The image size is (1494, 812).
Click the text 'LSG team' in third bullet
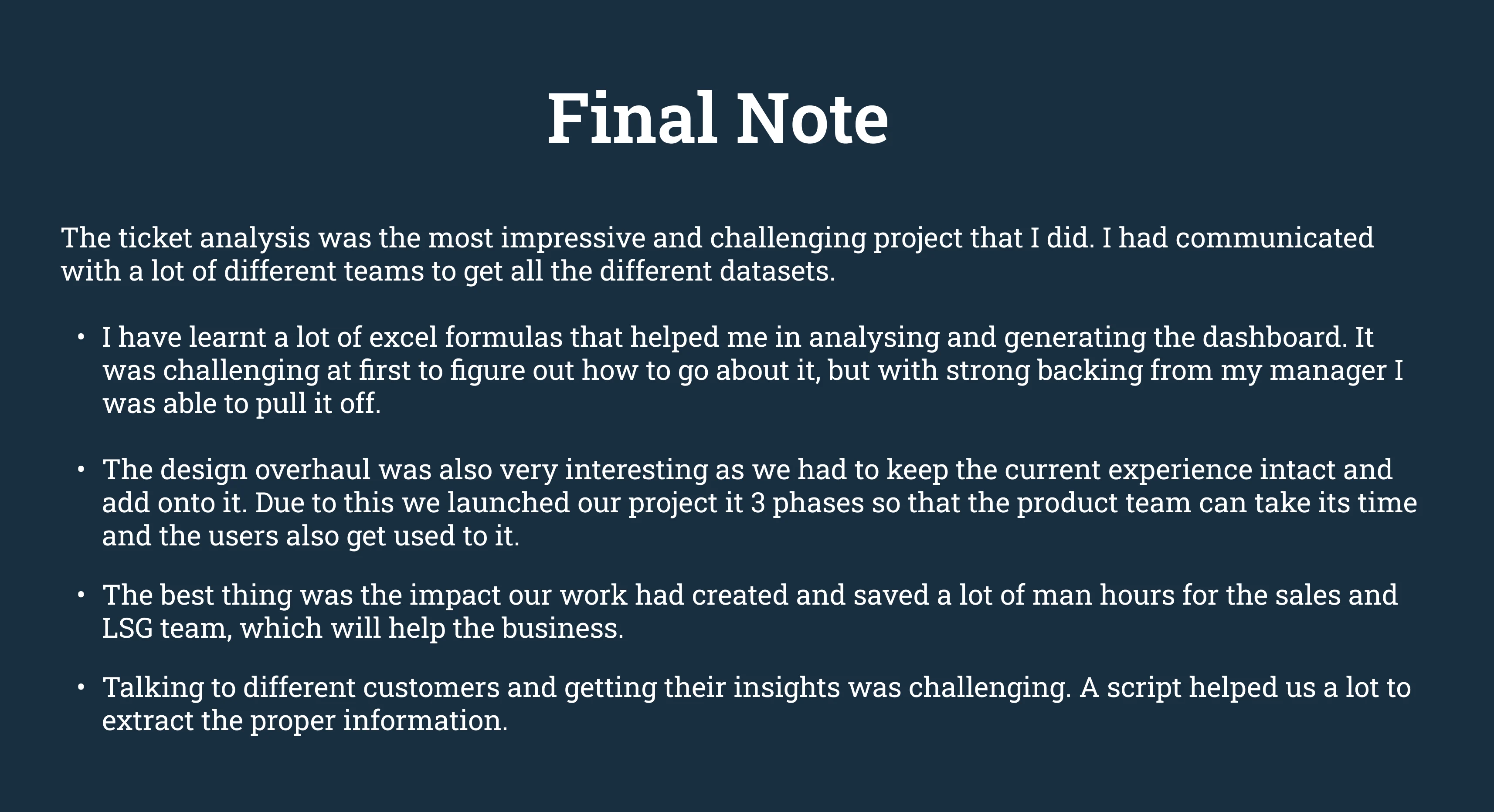[x=166, y=628]
